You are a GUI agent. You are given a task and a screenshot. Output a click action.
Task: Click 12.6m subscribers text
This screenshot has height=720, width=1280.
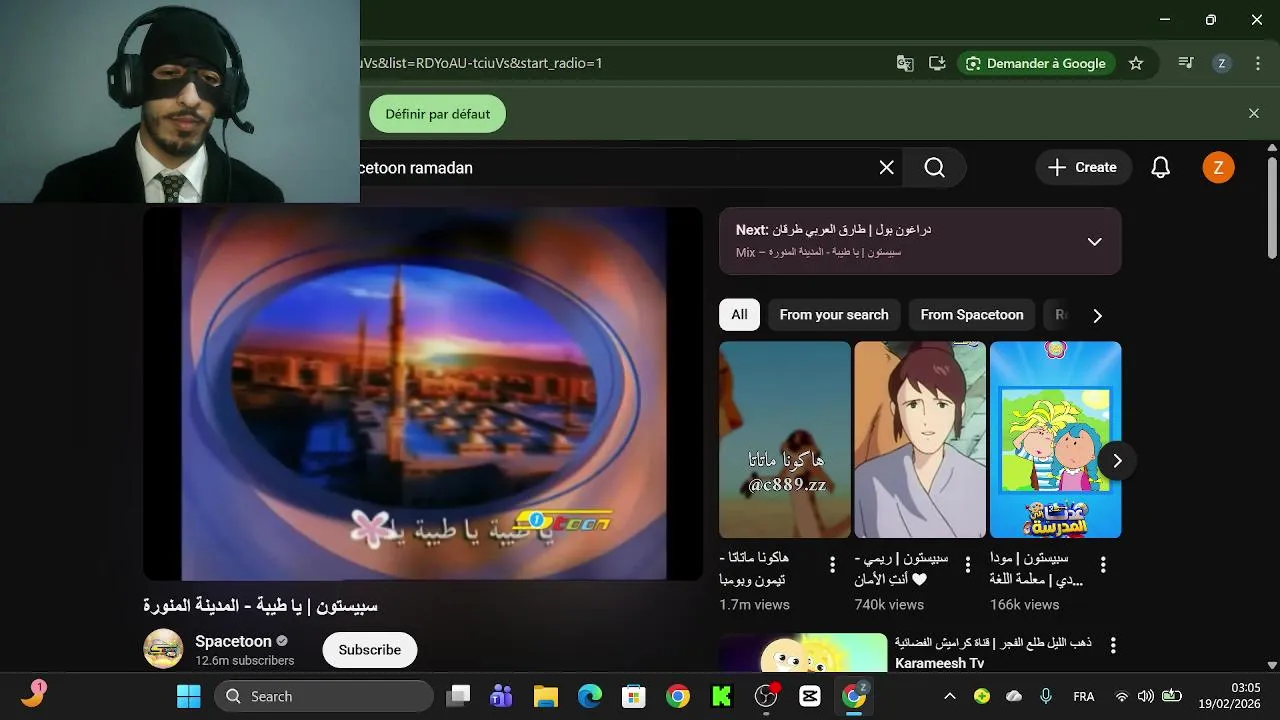[245, 661]
